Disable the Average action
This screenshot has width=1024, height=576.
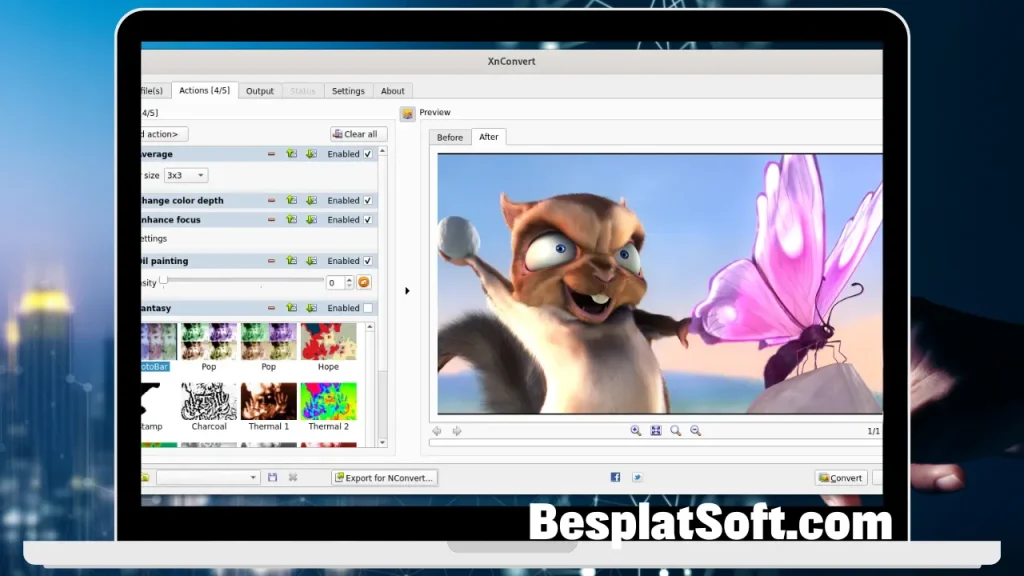tap(366, 154)
